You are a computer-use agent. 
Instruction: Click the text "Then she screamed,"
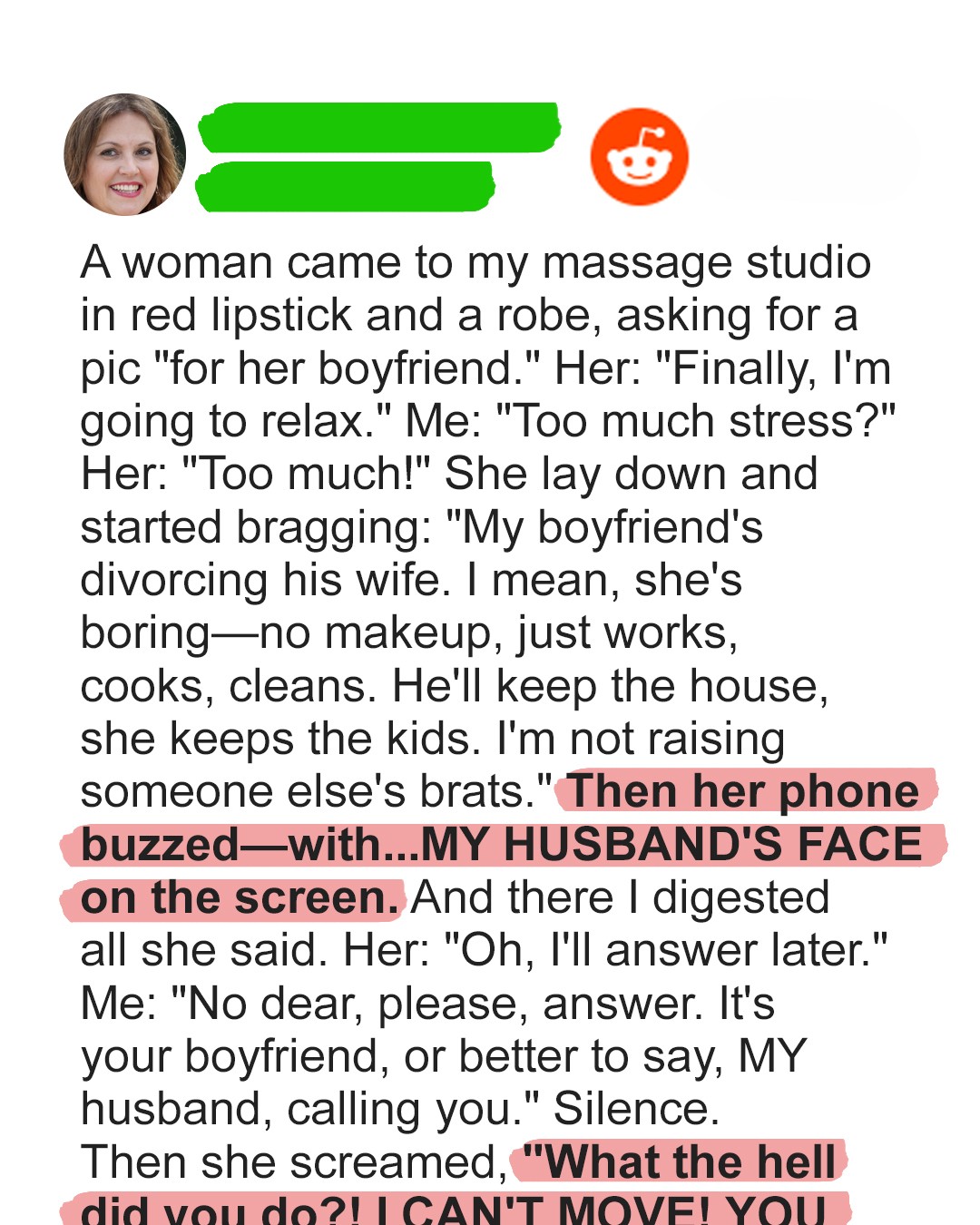294,1161
